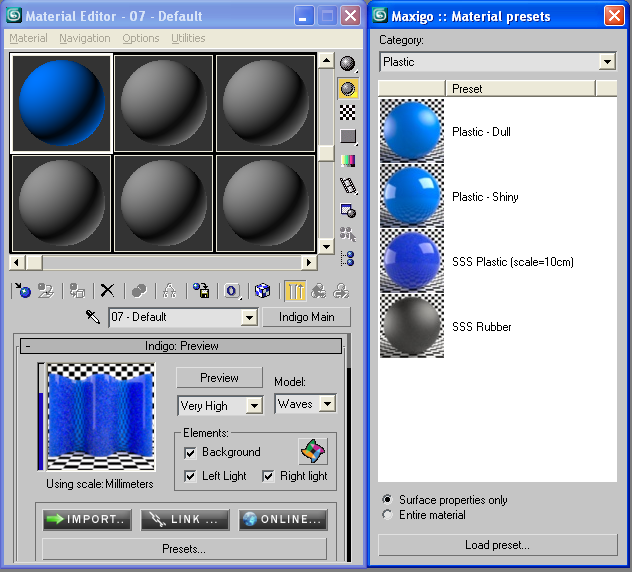
Task: Open the Category Plastic dropdown
Action: click(x=607, y=62)
